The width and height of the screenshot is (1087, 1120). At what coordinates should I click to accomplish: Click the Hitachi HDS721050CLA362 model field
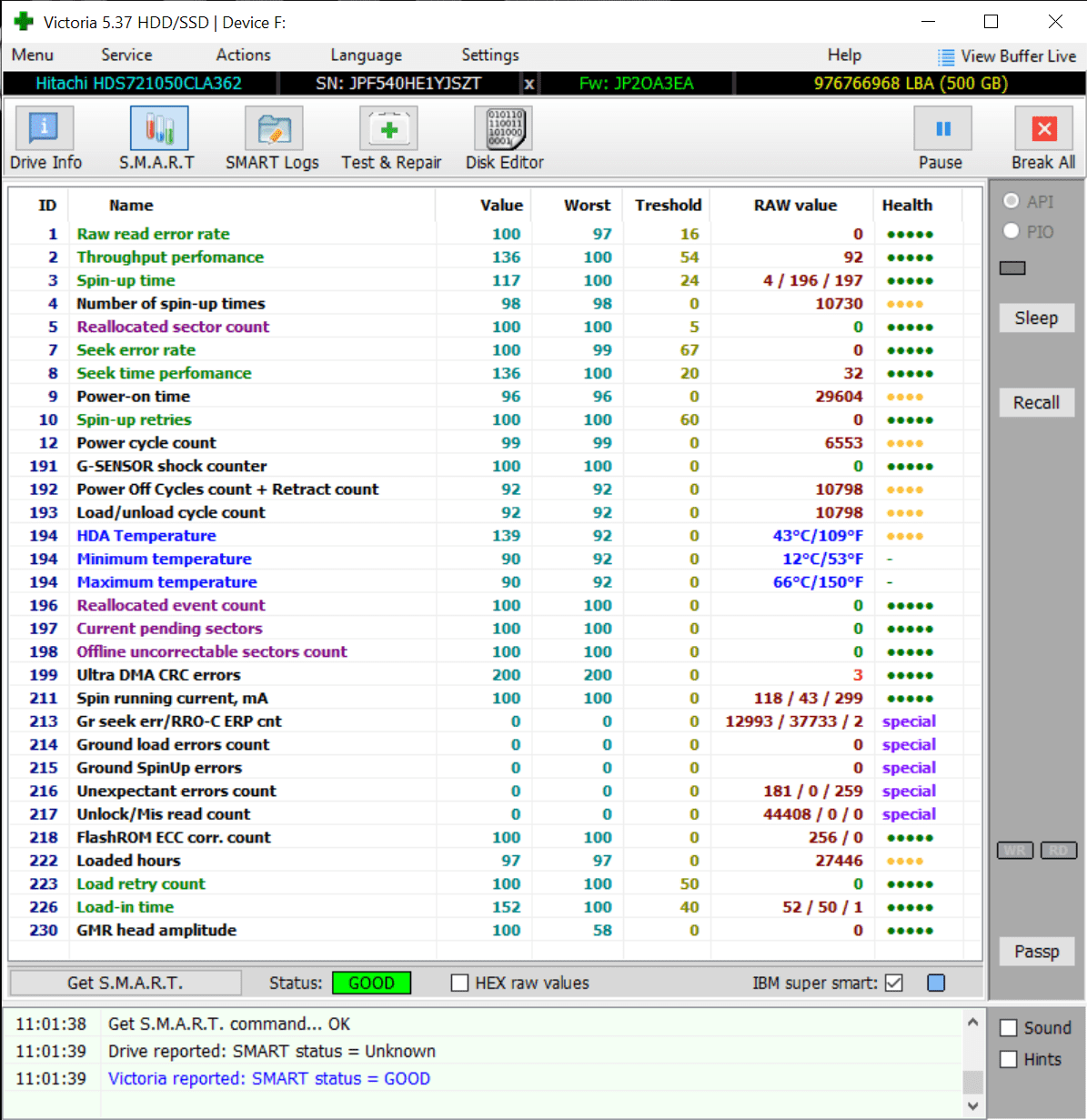[x=139, y=84]
